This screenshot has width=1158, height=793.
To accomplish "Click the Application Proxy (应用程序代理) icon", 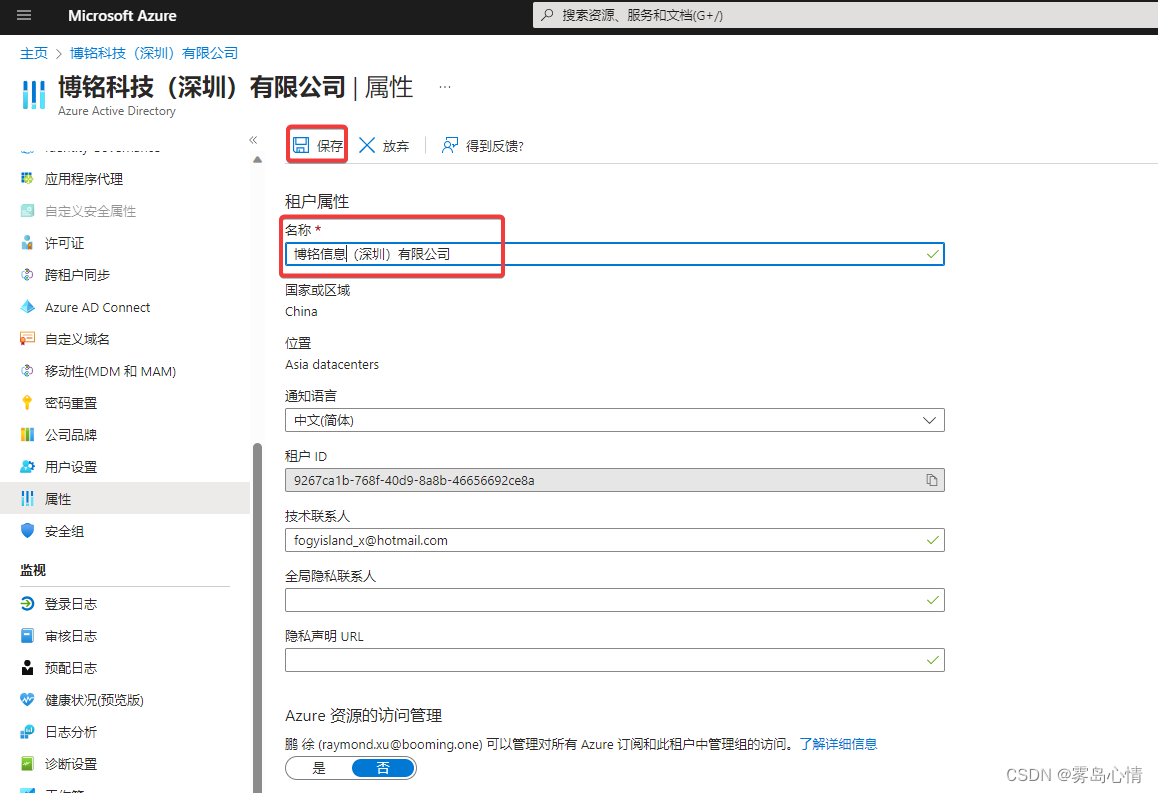I will [27, 179].
